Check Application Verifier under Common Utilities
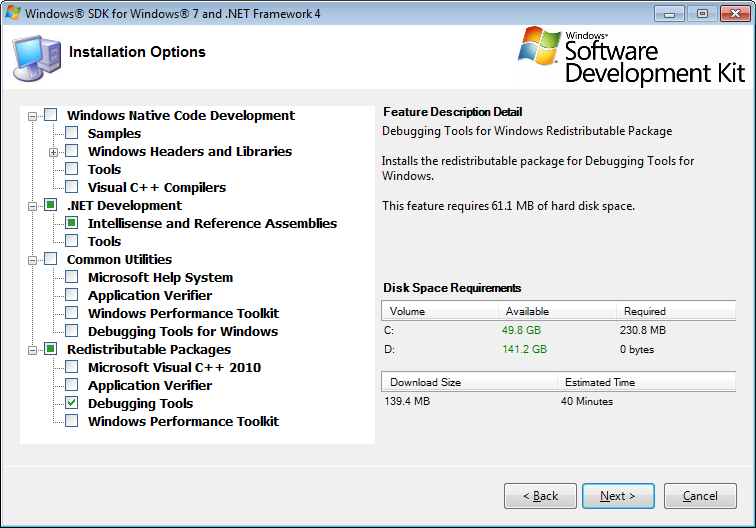The image size is (756, 528). click(x=71, y=295)
